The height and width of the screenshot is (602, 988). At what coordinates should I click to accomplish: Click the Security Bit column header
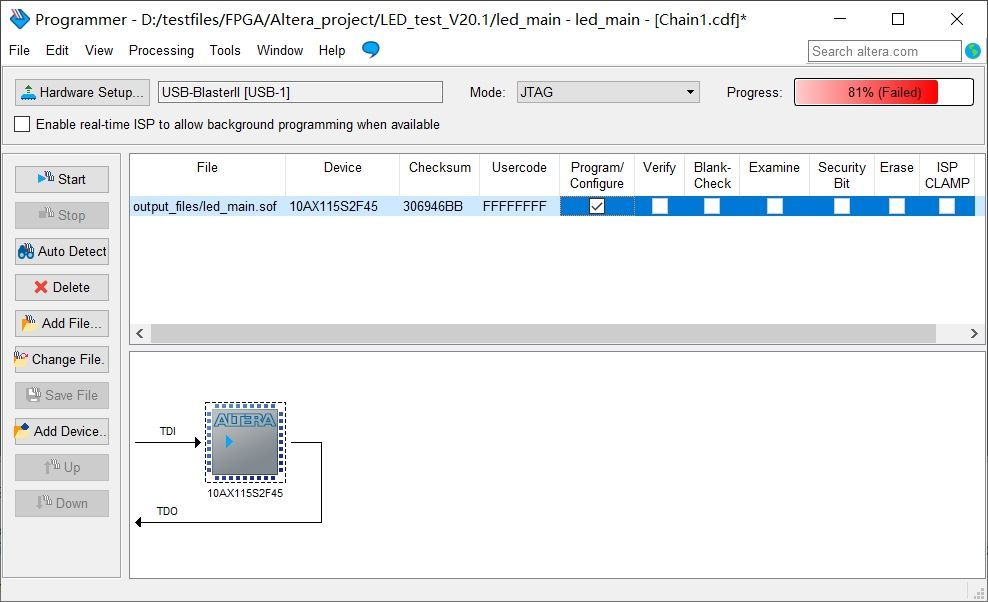coord(842,175)
